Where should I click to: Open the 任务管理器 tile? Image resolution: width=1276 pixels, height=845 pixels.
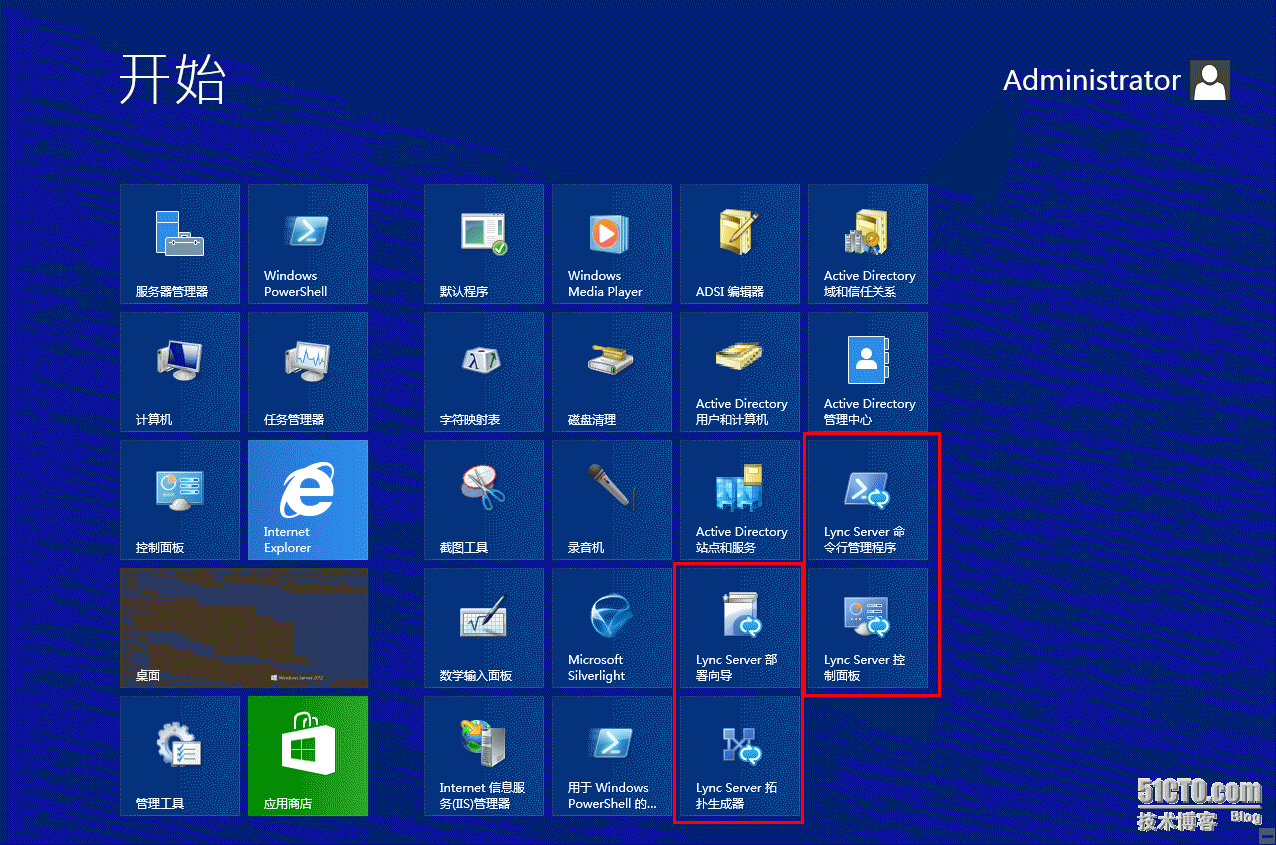(308, 372)
